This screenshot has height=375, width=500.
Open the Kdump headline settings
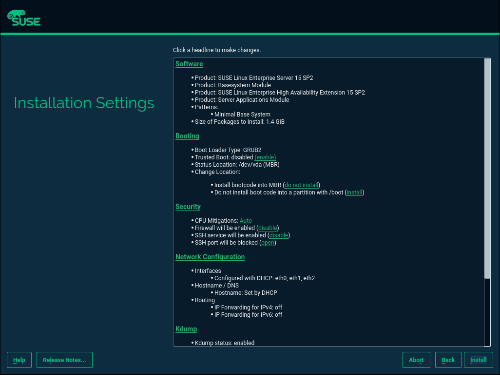pyautogui.click(x=186, y=329)
